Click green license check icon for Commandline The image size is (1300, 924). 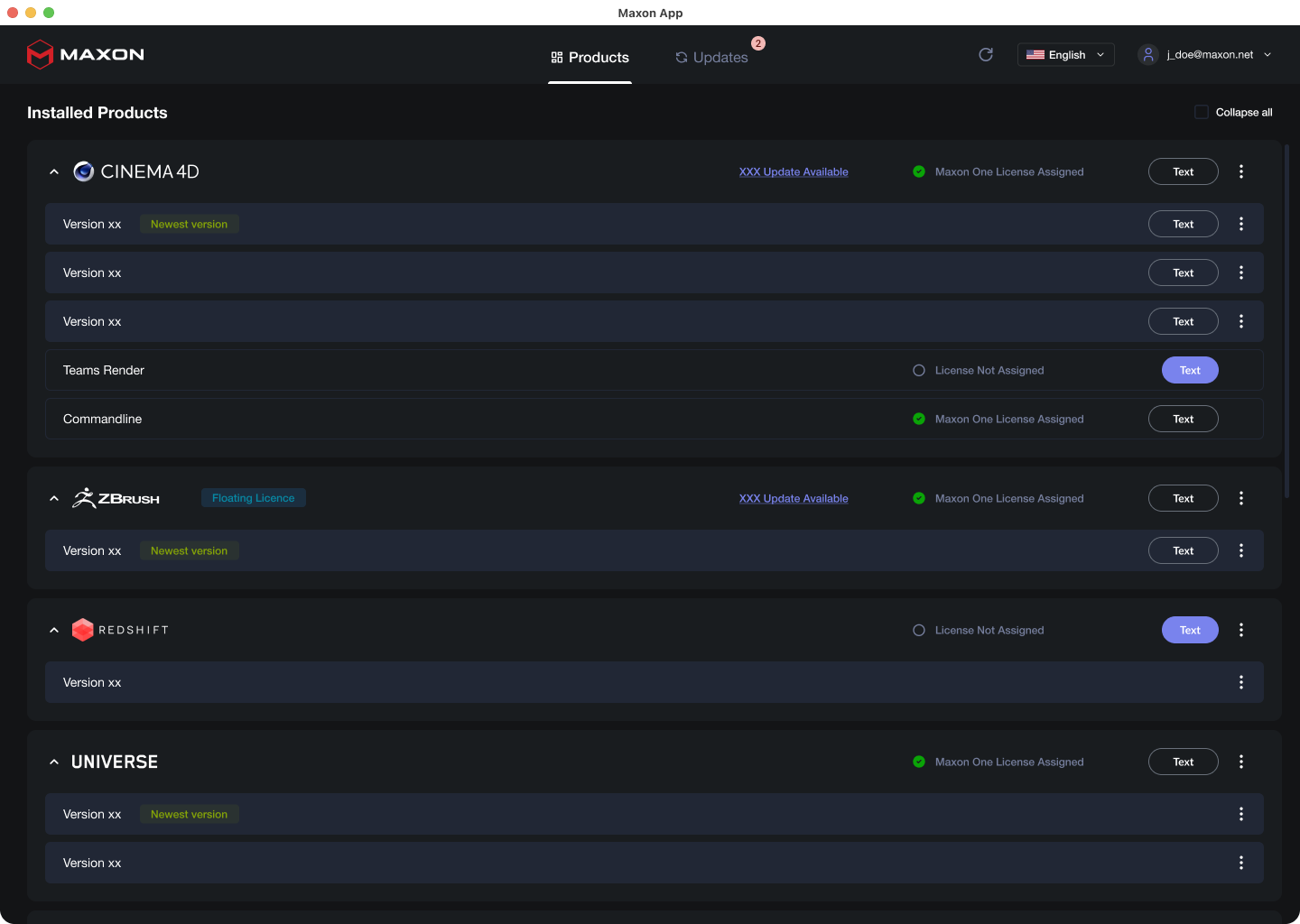point(919,419)
